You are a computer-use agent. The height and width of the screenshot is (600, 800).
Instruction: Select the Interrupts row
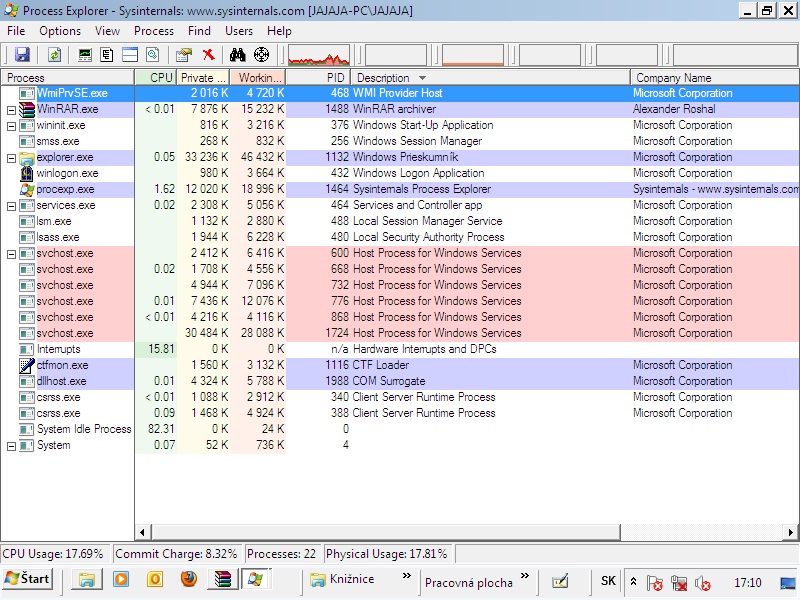400,349
